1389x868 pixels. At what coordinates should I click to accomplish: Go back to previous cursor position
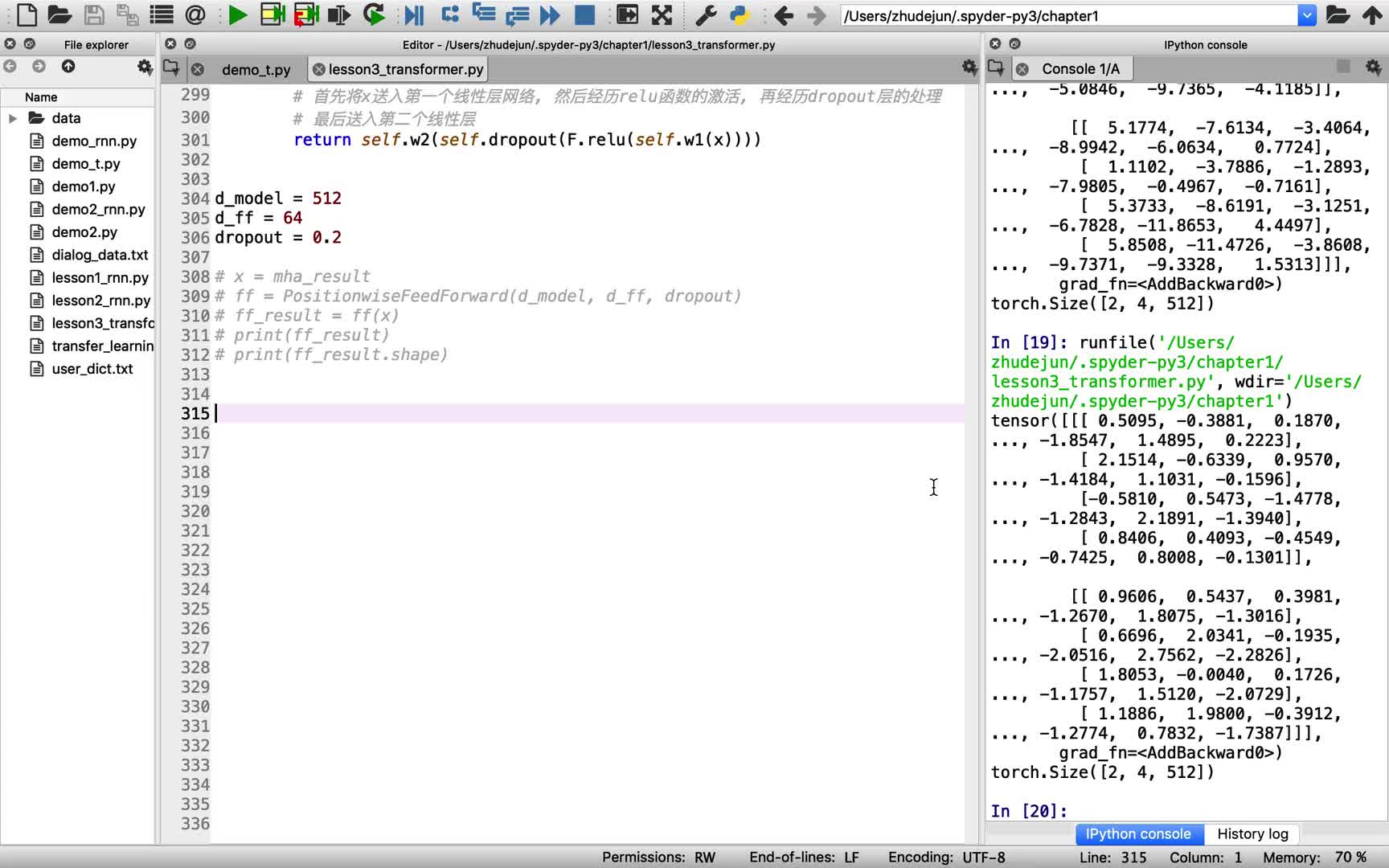(783, 14)
